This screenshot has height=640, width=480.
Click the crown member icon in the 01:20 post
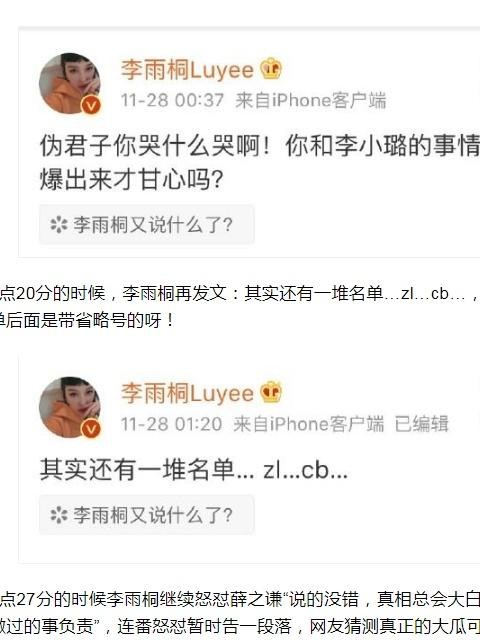pyautogui.click(x=271, y=392)
